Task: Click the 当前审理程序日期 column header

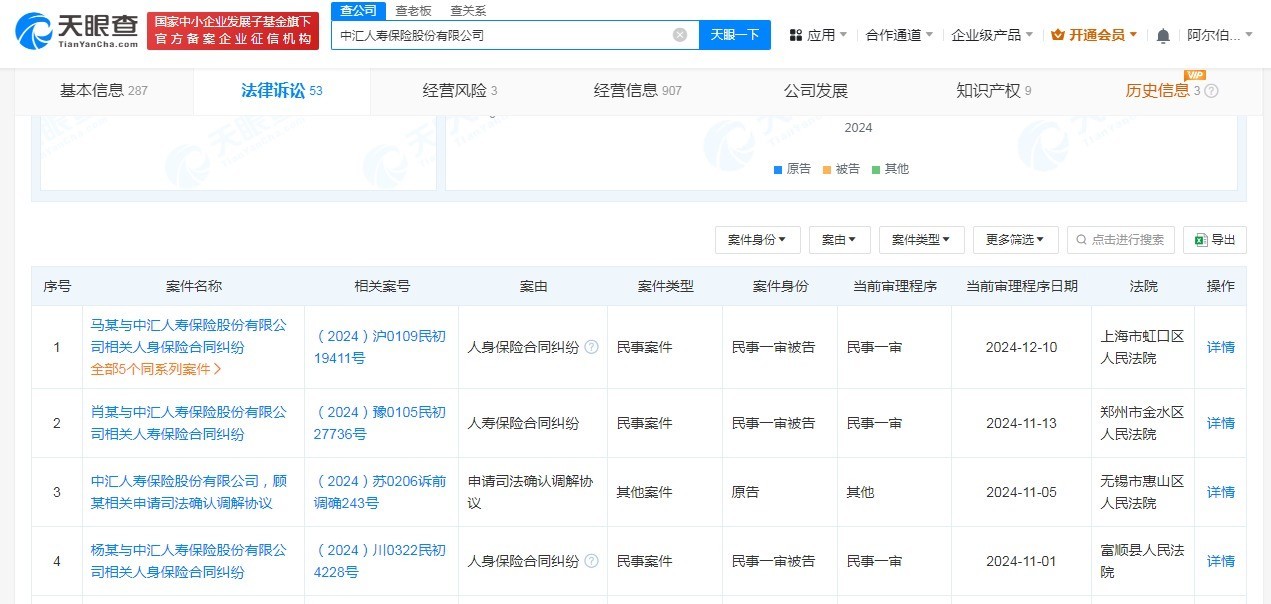Action: (x=1022, y=286)
